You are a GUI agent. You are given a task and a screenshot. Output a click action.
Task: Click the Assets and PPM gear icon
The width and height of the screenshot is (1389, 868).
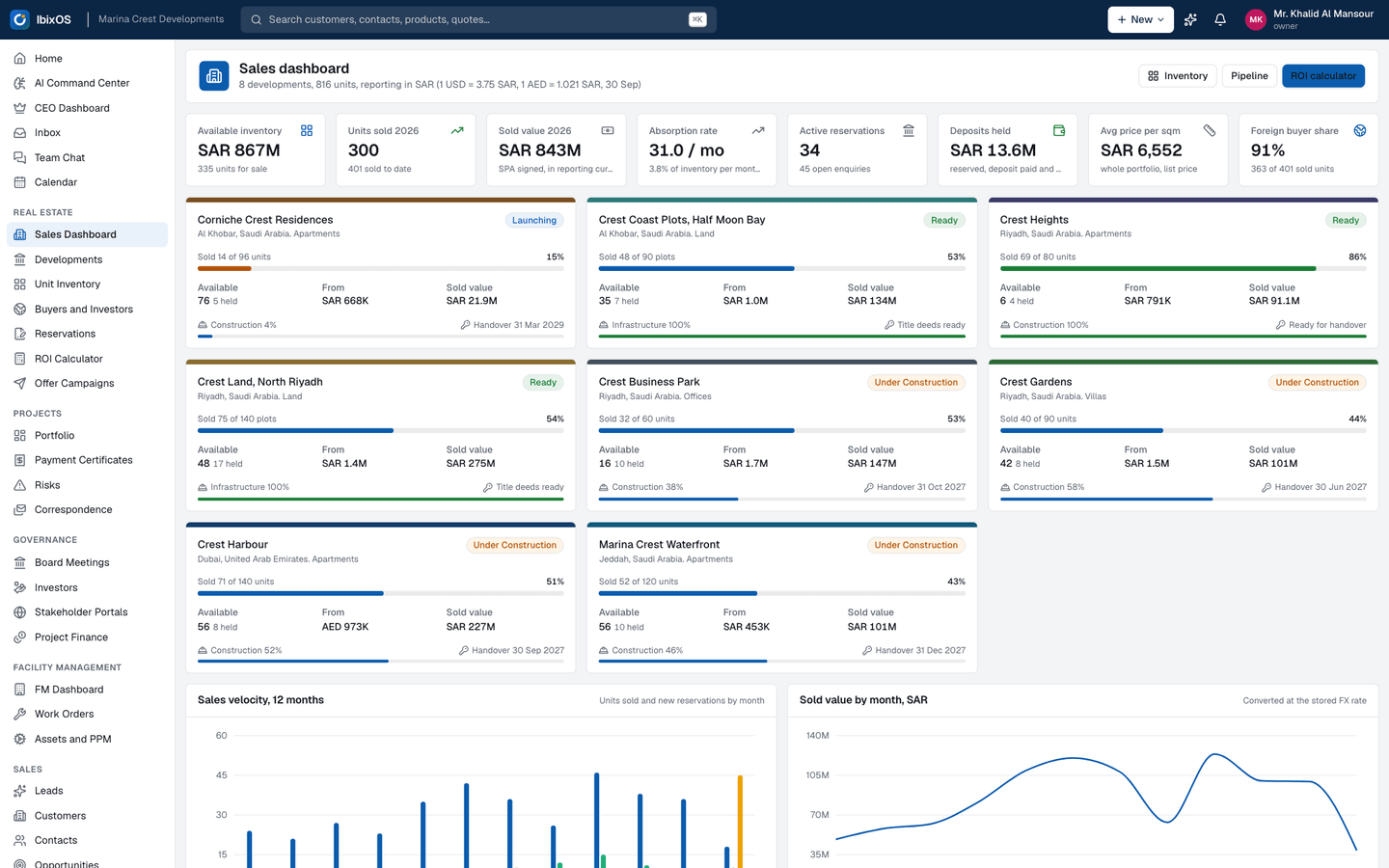(19, 739)
